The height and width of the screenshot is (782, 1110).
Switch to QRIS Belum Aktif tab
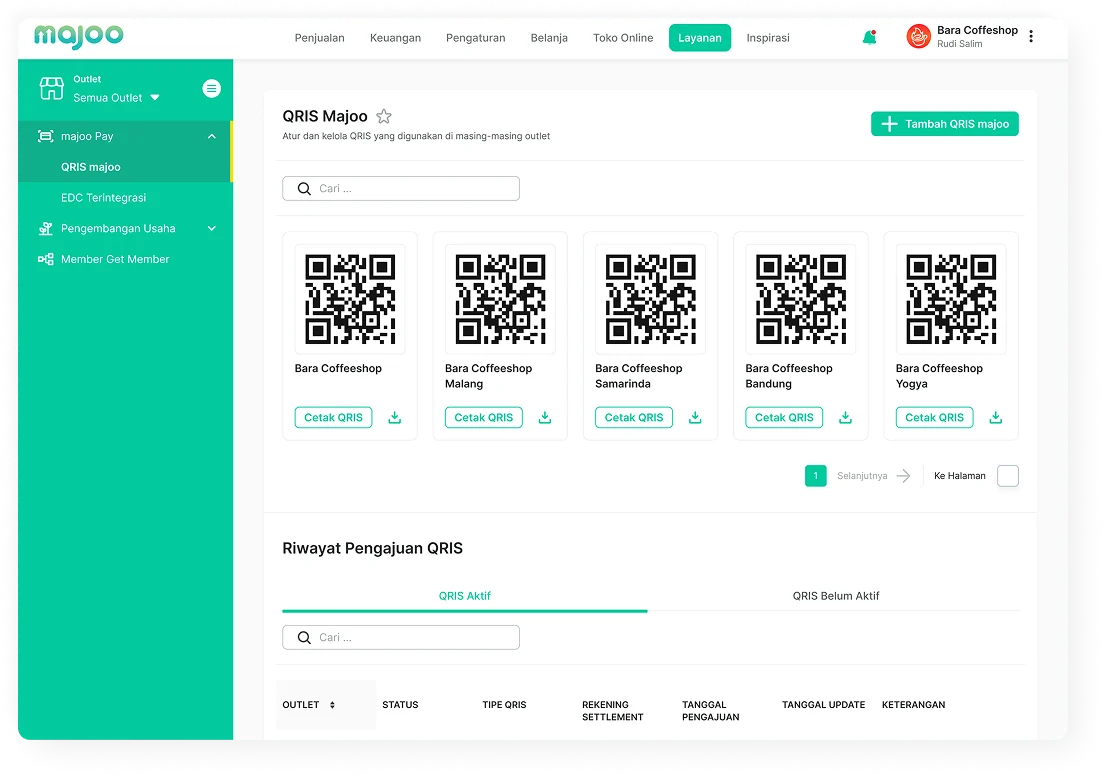click(x=835, y=596)
